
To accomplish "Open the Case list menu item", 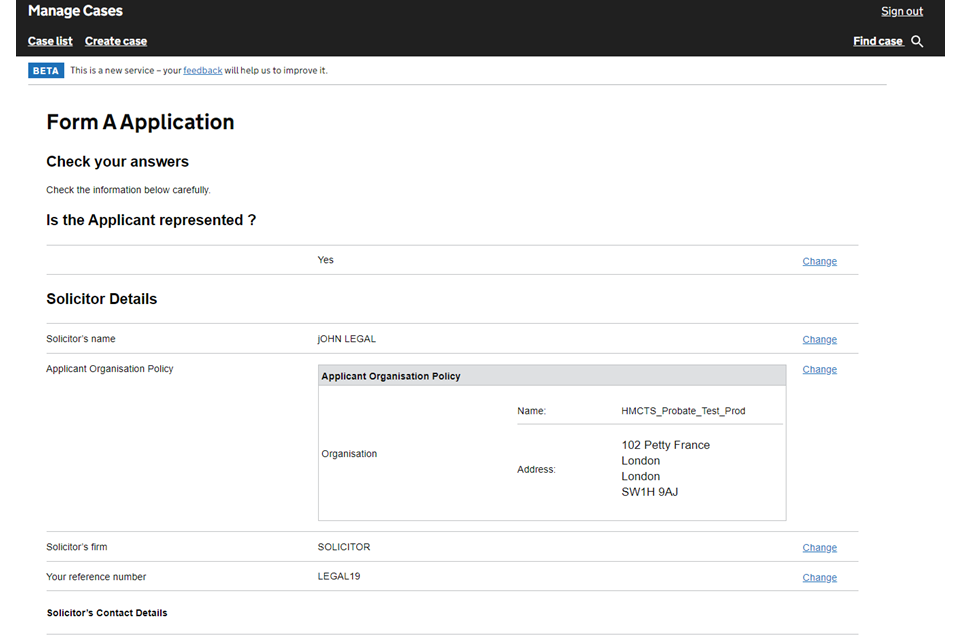I will [50, 41].
